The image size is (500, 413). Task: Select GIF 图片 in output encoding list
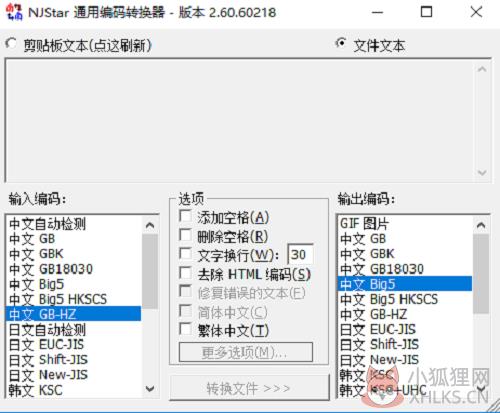coord(405,224)
